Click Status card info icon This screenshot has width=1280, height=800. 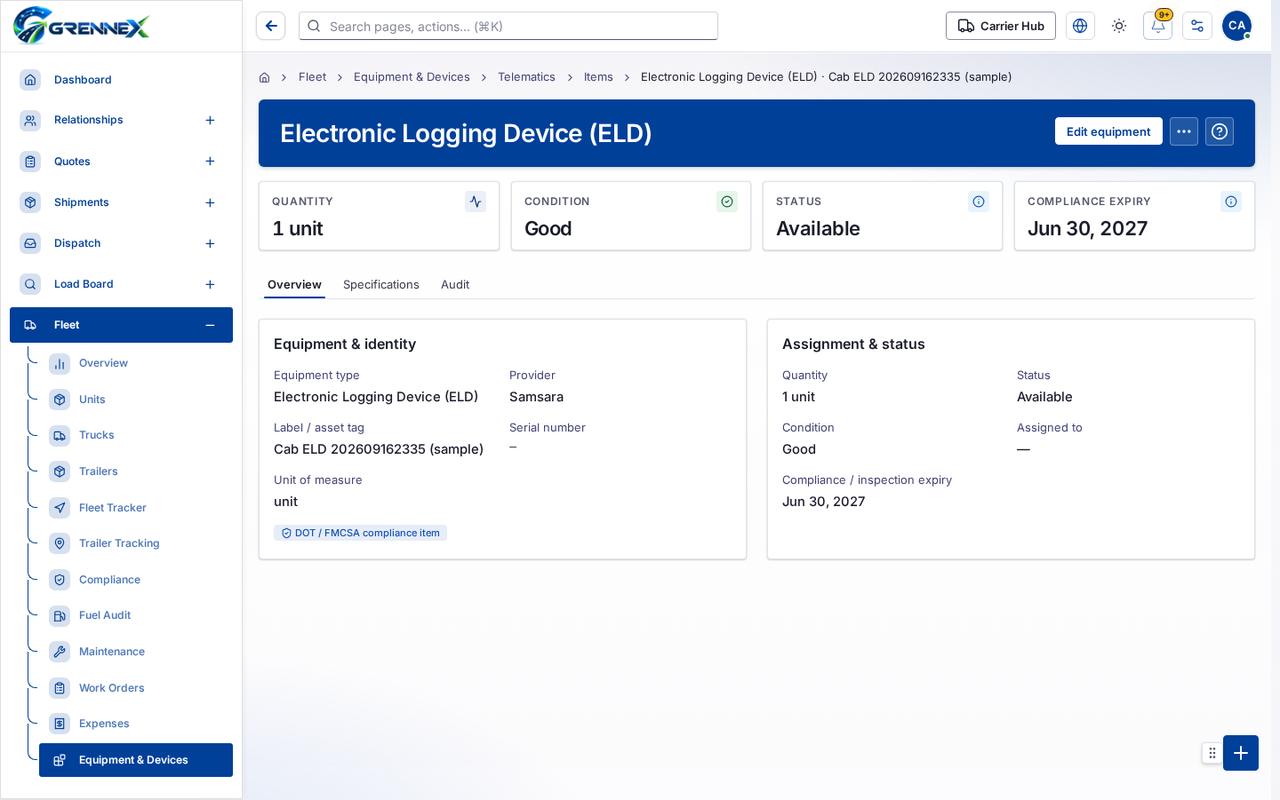pos(979,201)
